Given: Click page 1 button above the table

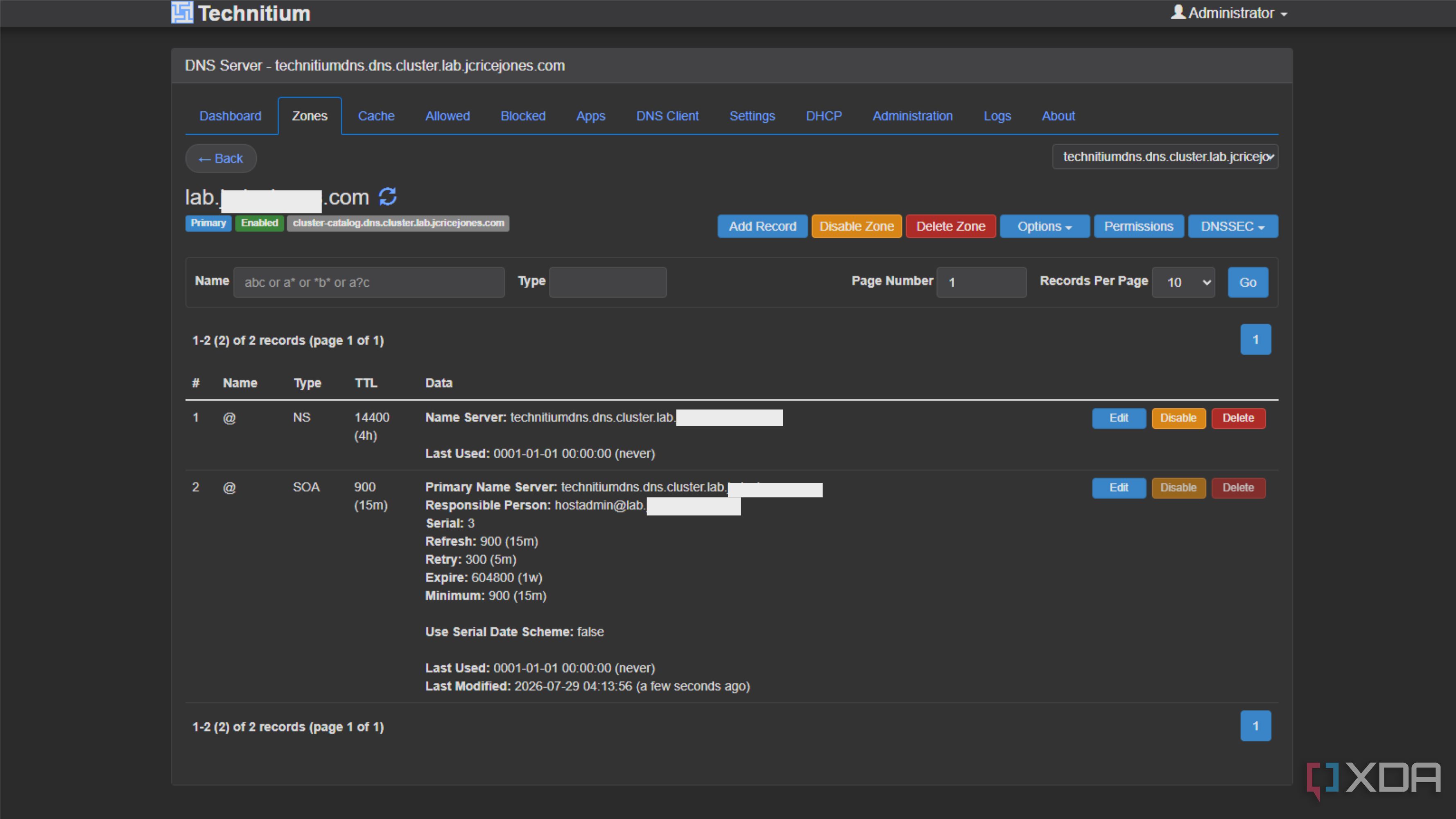Looking at the screenshot, I should 1255,339.
